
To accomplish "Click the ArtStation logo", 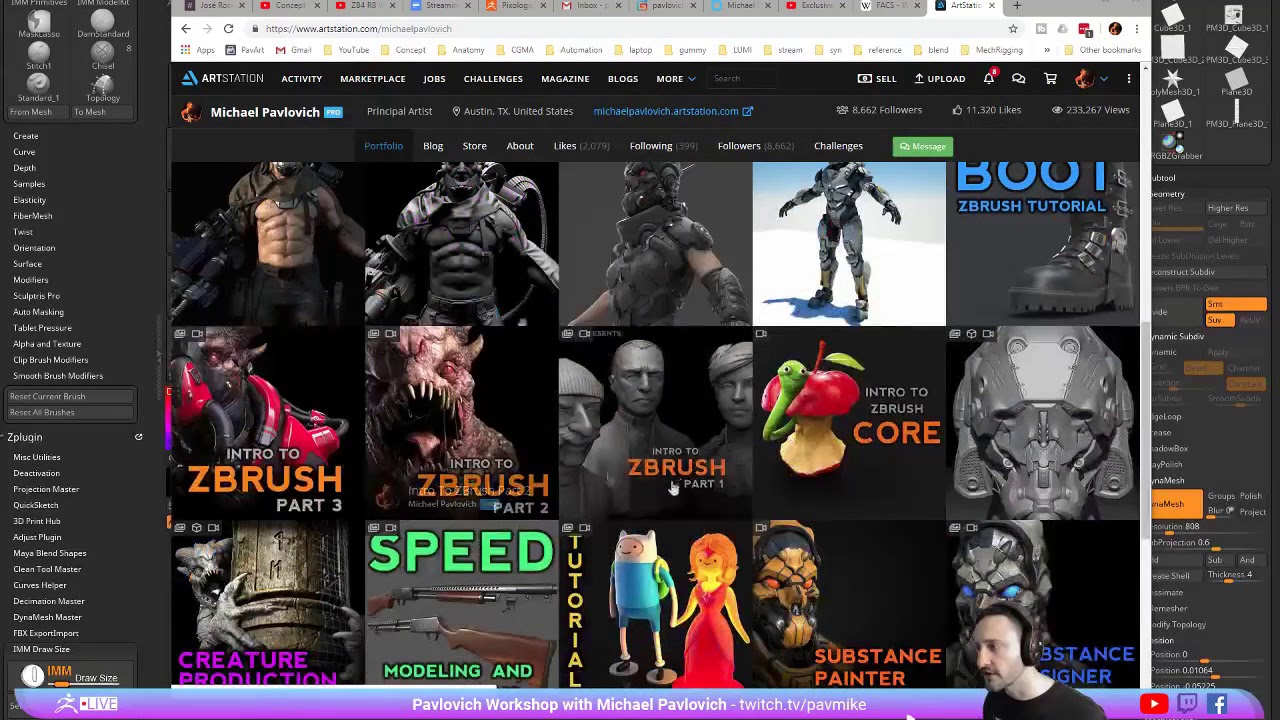I will (222, 78).
